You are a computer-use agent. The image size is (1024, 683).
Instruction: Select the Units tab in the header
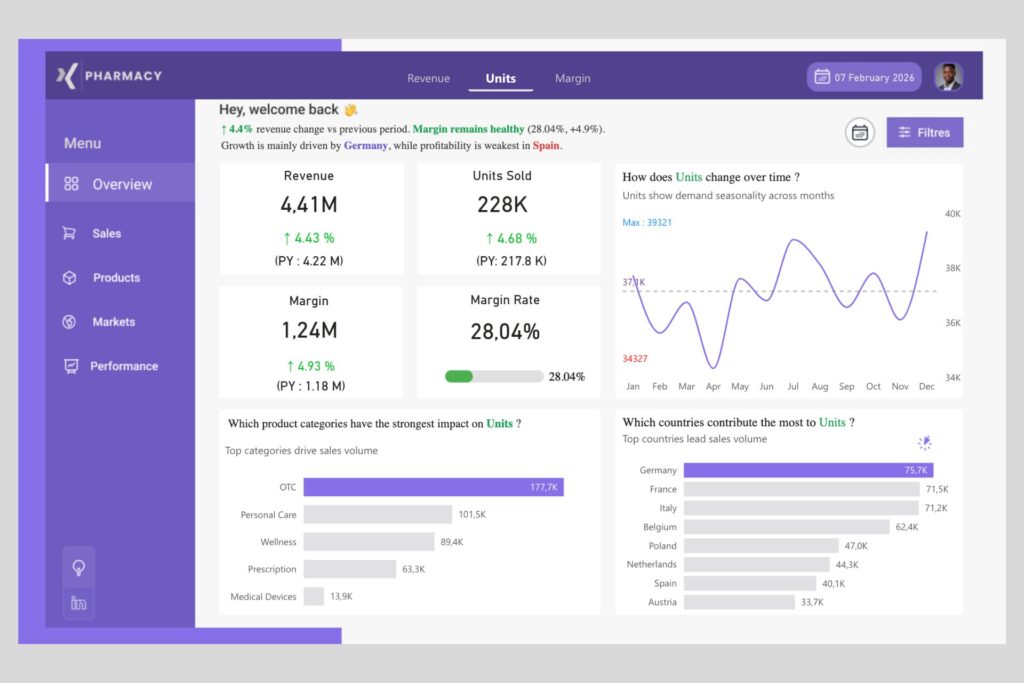499,78
